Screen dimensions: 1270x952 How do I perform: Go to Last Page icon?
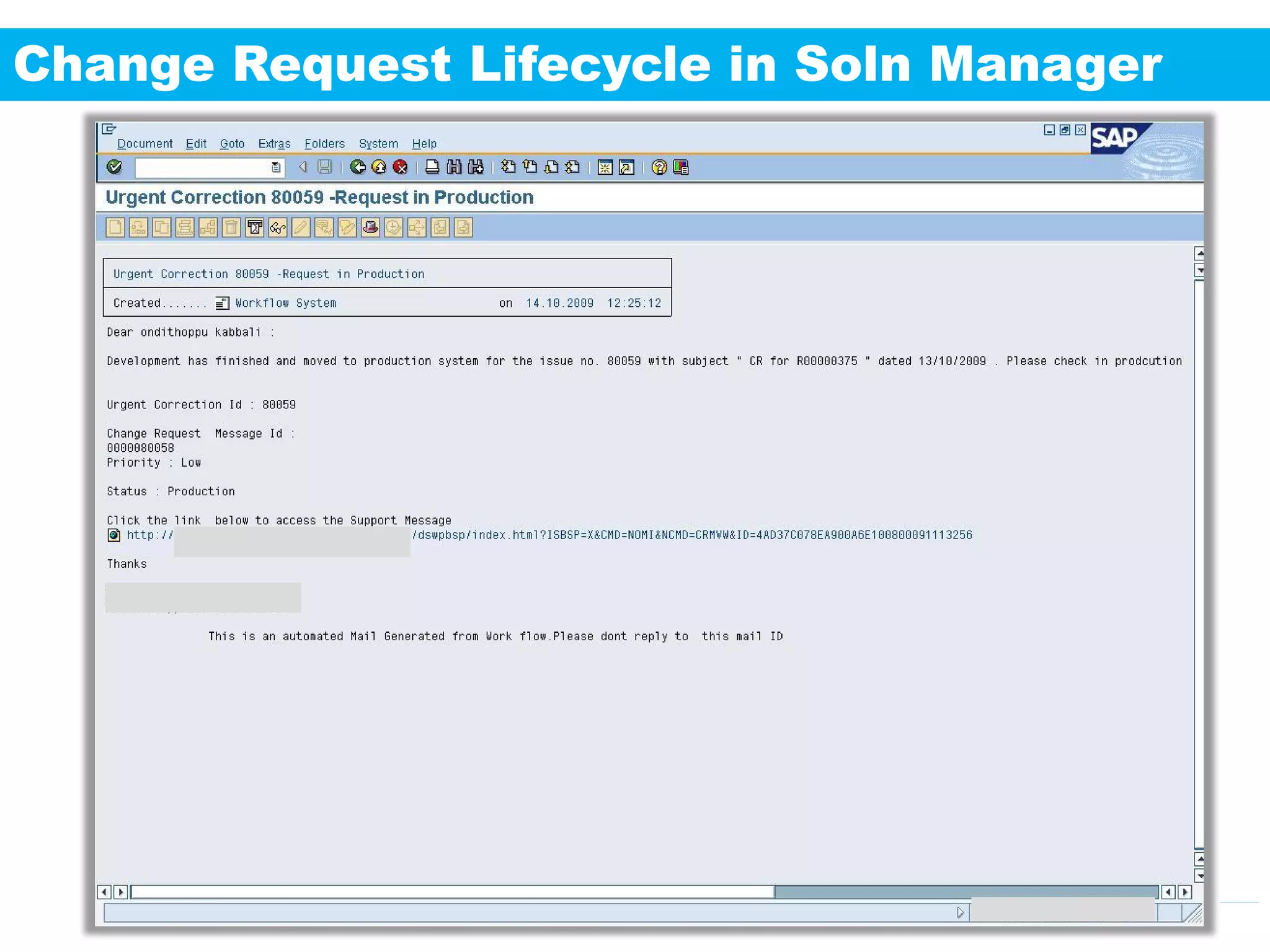[573, 167]
